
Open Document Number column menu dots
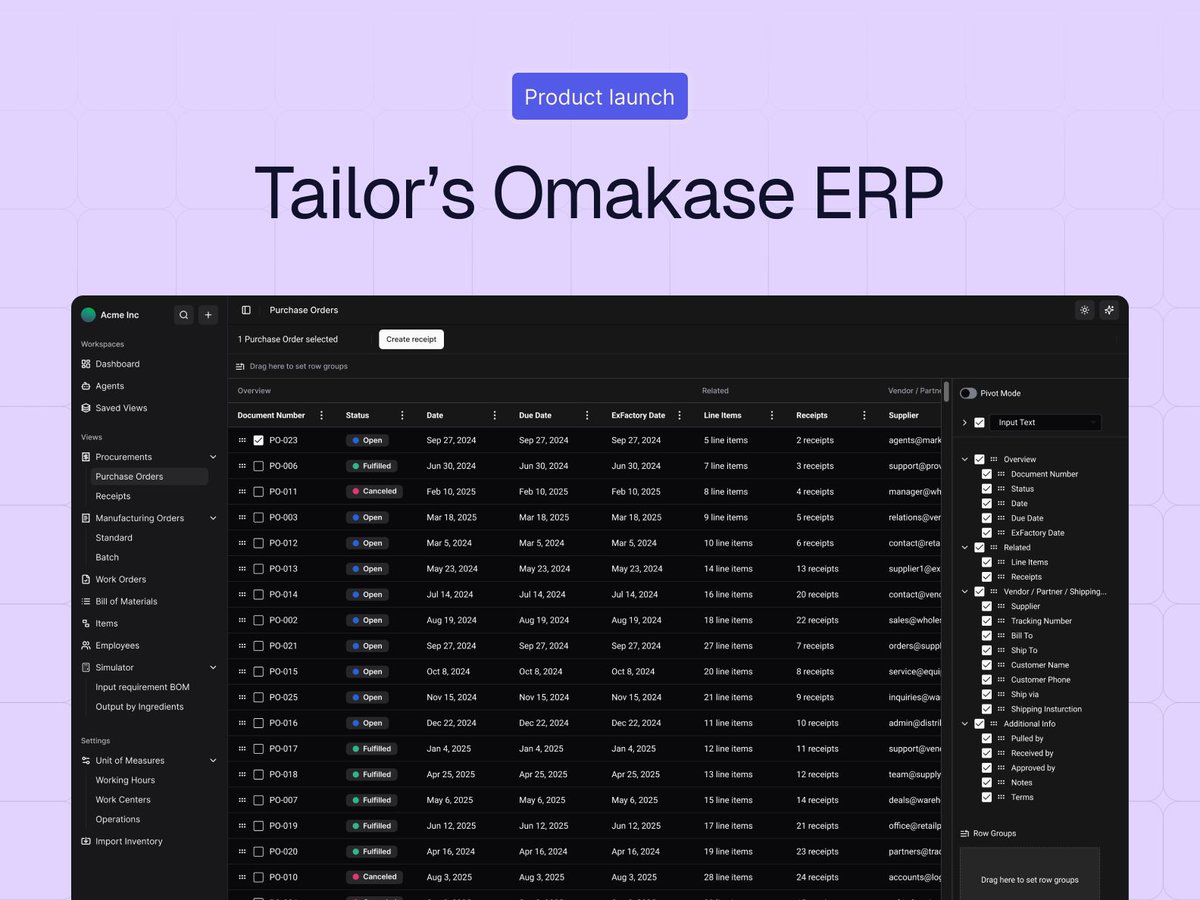pyautogui.click(x=321, y=415)
